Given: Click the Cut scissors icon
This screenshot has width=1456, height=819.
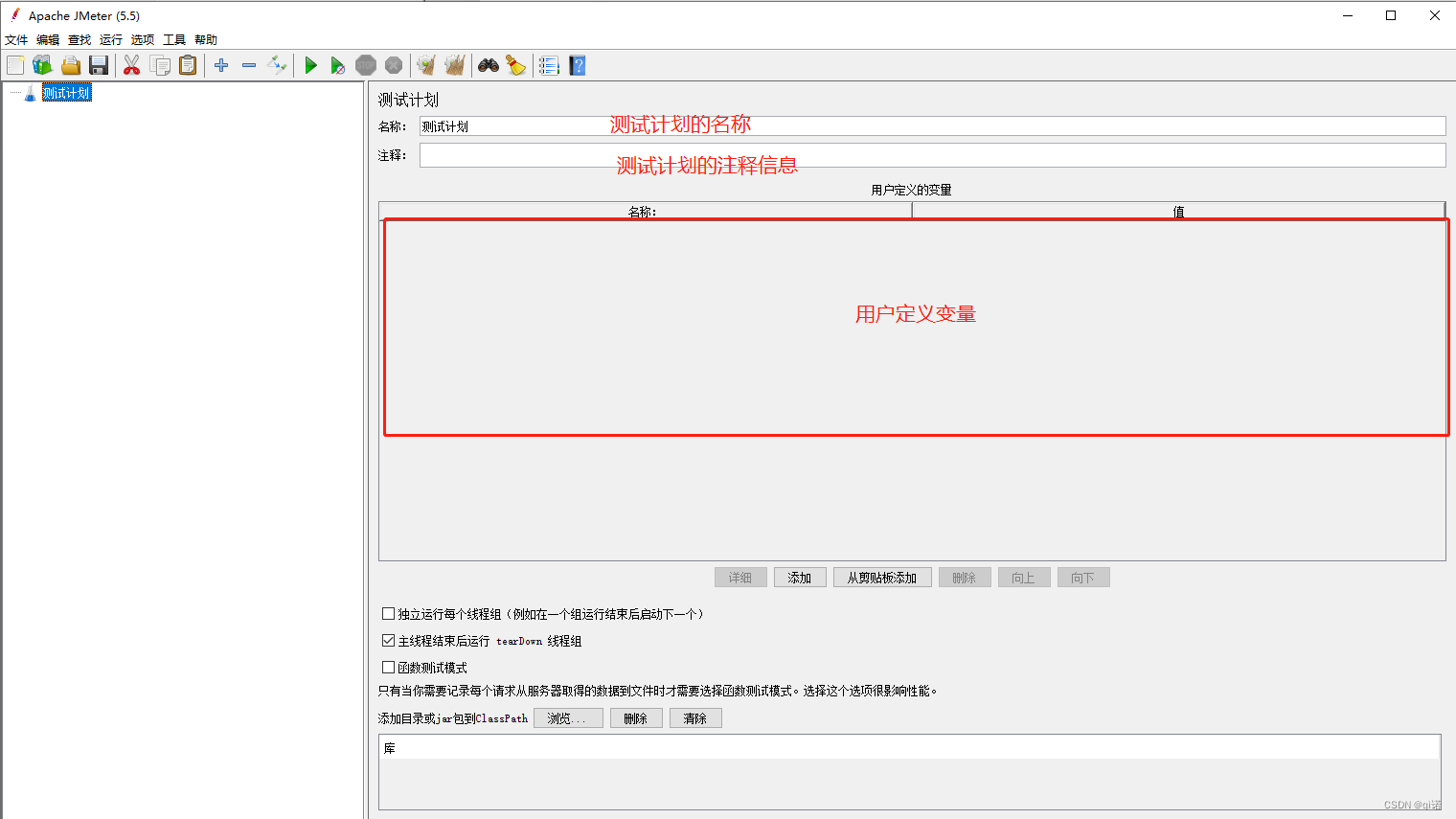Looking at the screenshot, I should pos(132,65).
